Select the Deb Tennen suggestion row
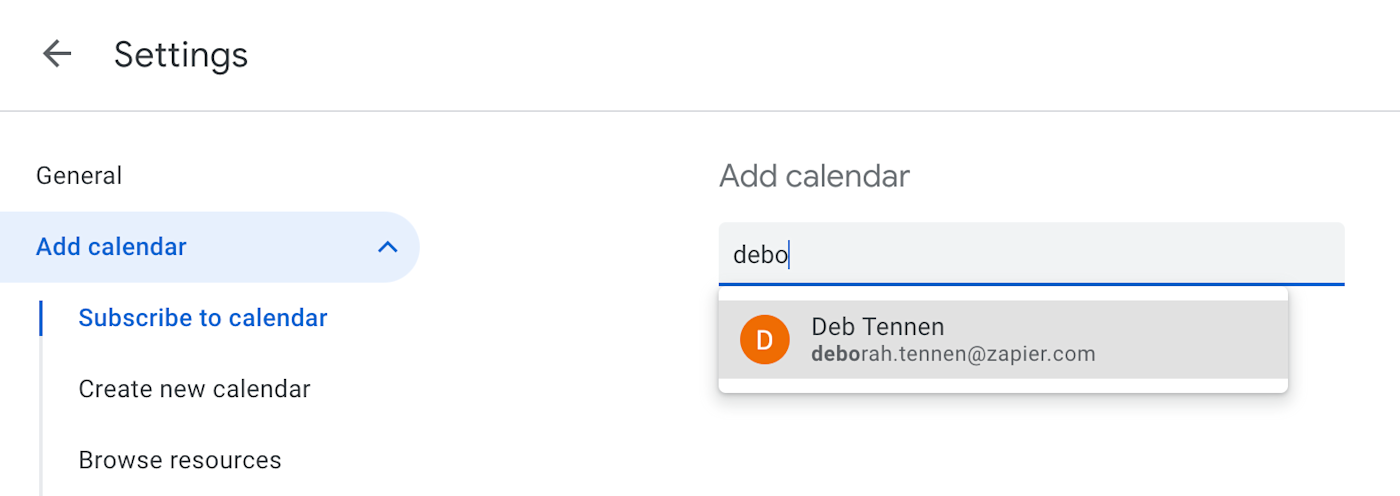 pos(1002,340)
